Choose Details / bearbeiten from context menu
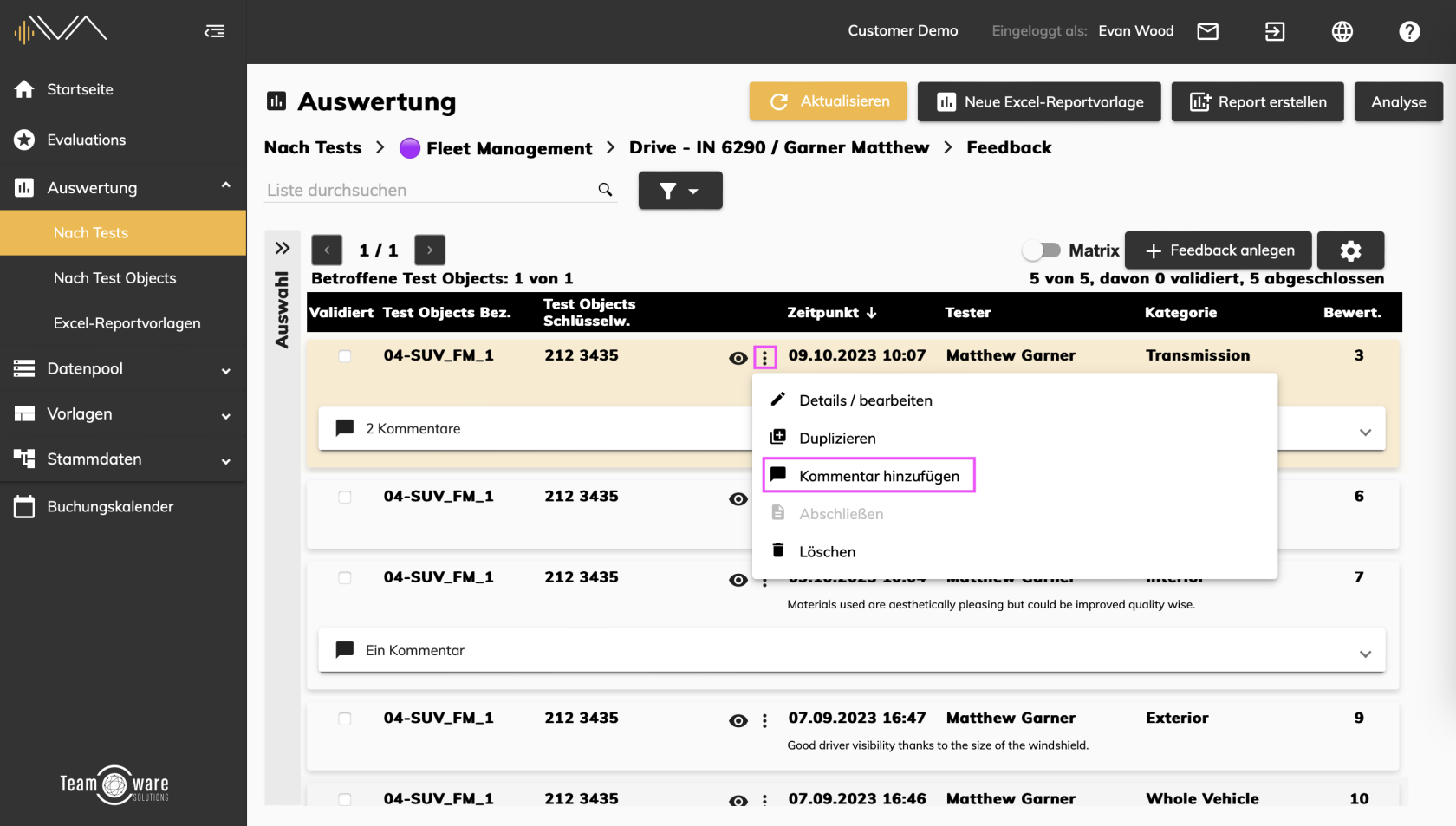Viewport: 1456px width, 826px height. [1015, 400]
